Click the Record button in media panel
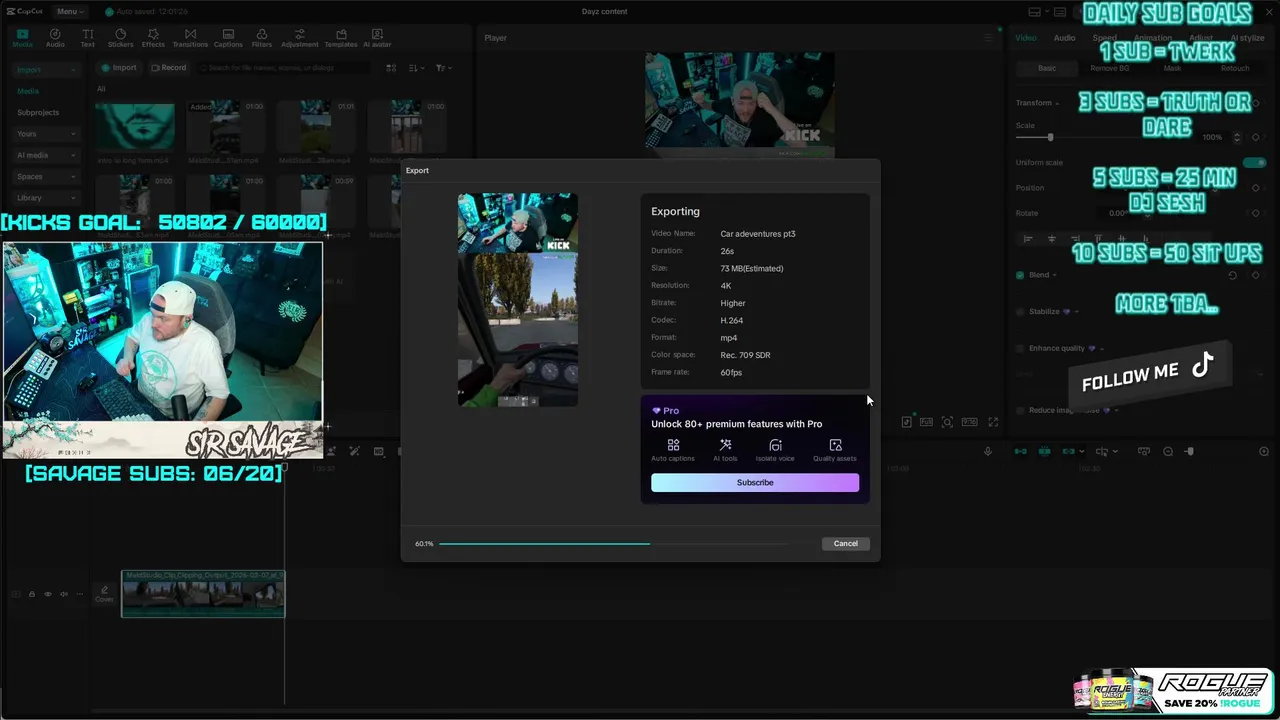The width and height of the screenshot is (1280, 720). 168,68
